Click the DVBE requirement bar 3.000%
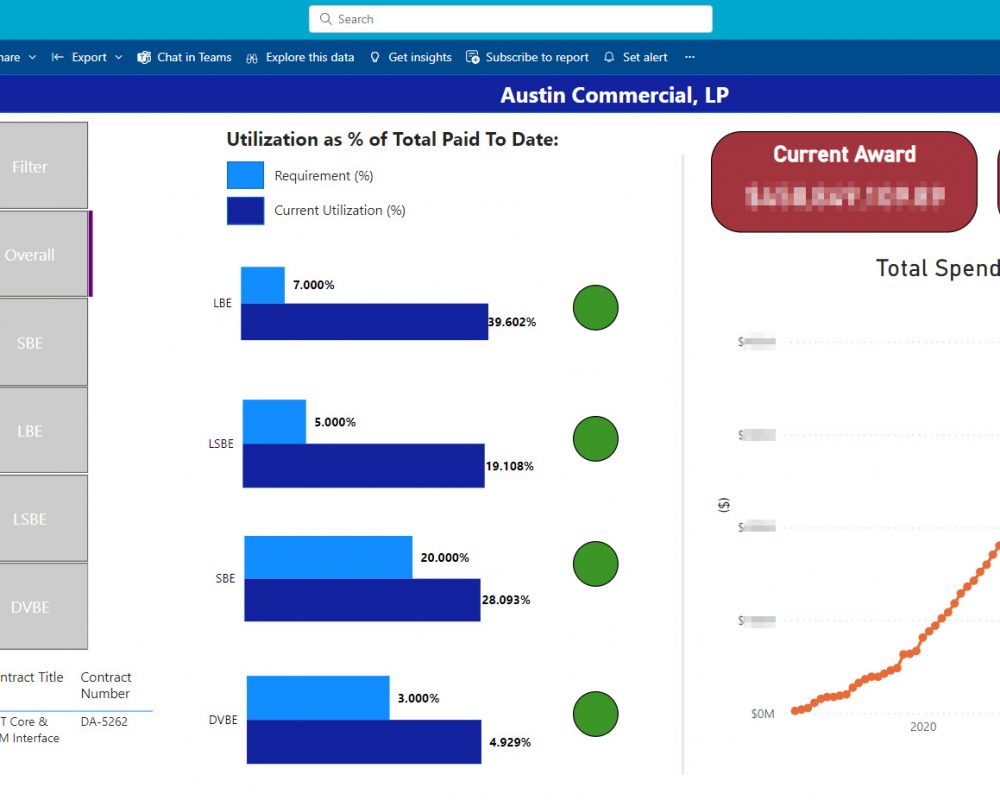The width and height of the screenshot is (1000, 800). click(318, 698)
